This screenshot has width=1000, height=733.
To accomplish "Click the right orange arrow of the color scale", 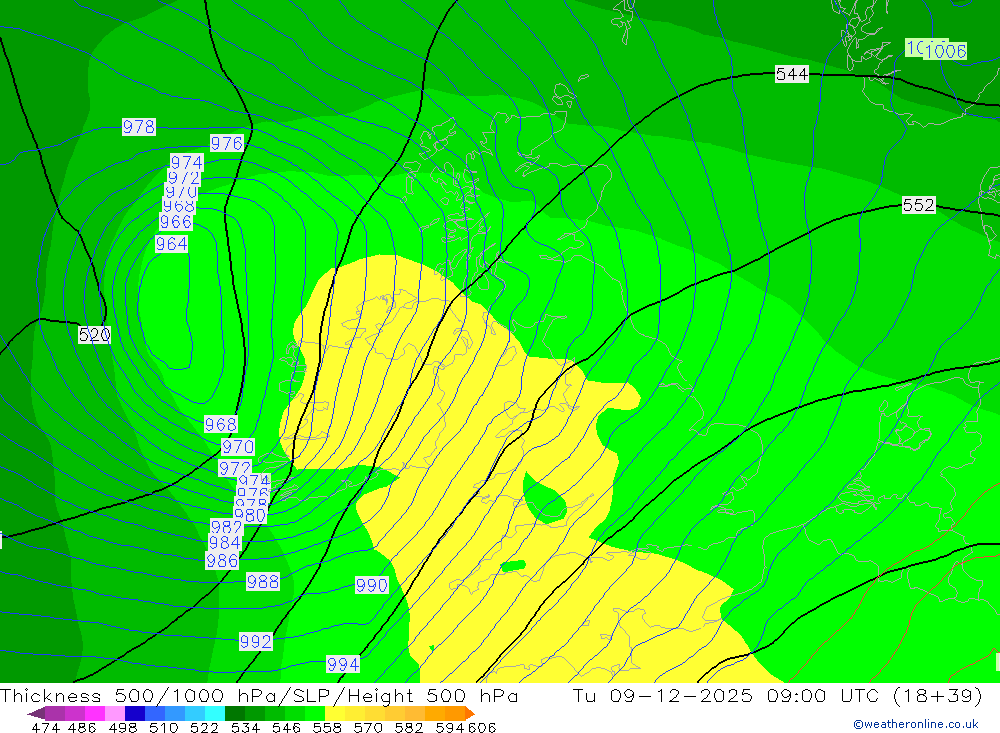I will click(x=470, y=713).
